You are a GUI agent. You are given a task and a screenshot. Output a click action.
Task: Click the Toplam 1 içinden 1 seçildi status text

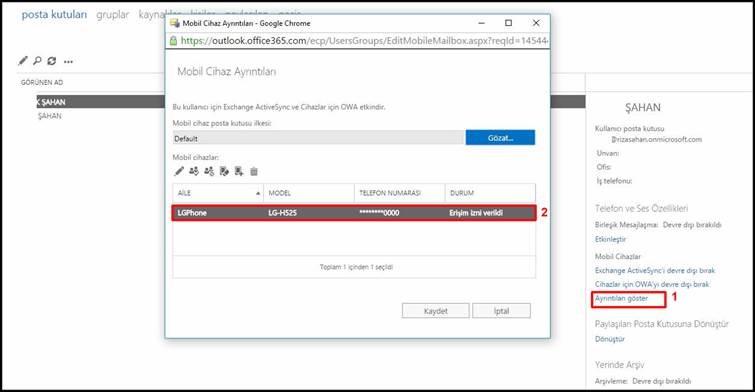pyautogui.click(x=356, y=267)
